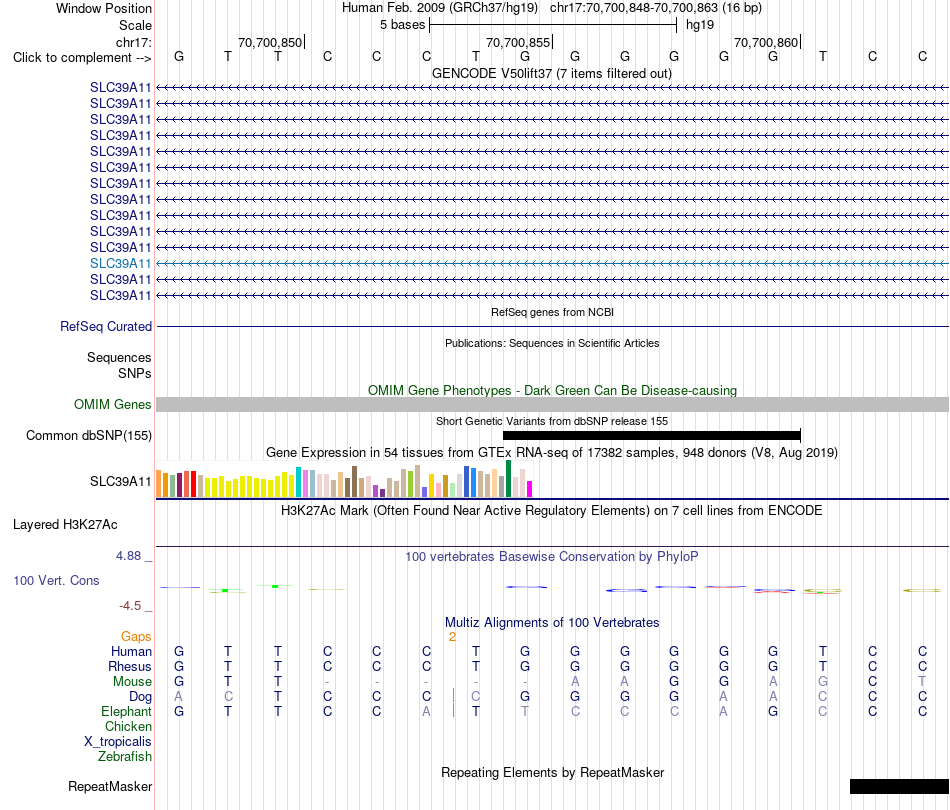Viewport: 950px width, 810px height.
Task: Click the 'Window Position' label
Action: (x=104, y=8)
